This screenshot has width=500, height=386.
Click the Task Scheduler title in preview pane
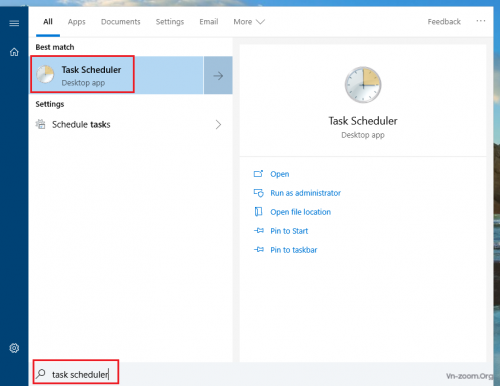point(363,121)
